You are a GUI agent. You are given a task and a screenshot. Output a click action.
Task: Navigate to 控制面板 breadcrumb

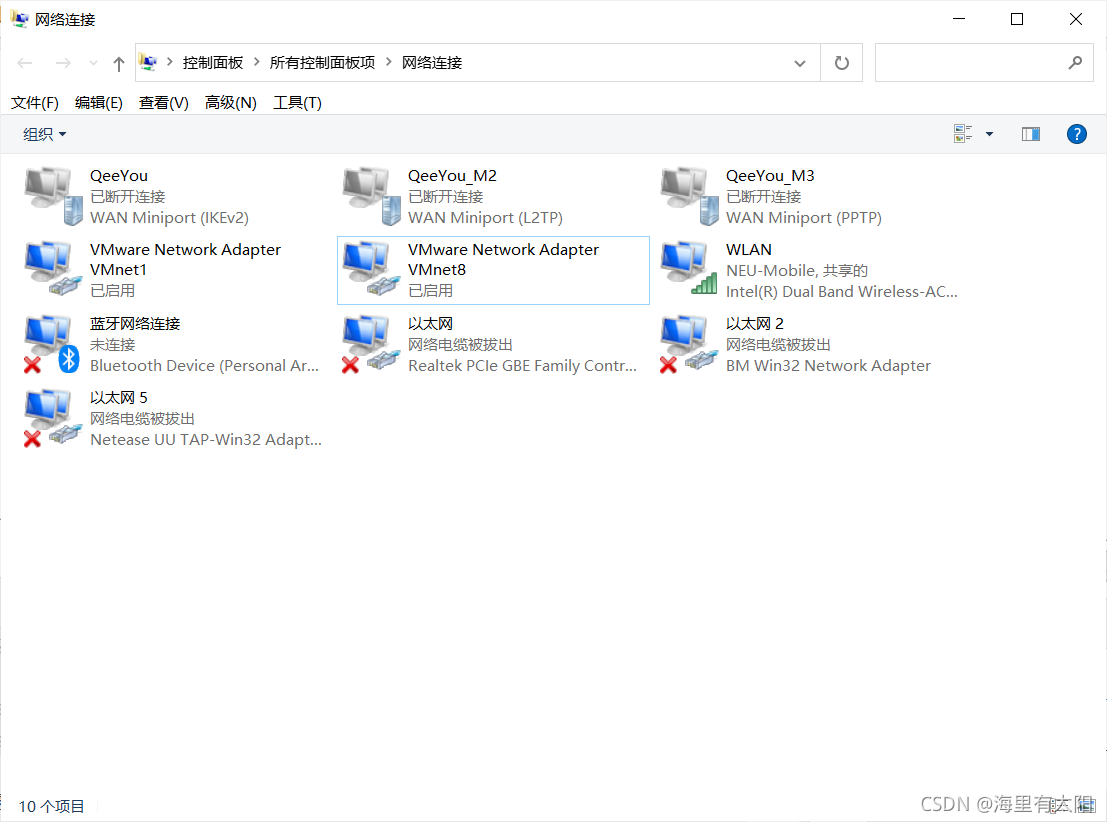point(213,63)
